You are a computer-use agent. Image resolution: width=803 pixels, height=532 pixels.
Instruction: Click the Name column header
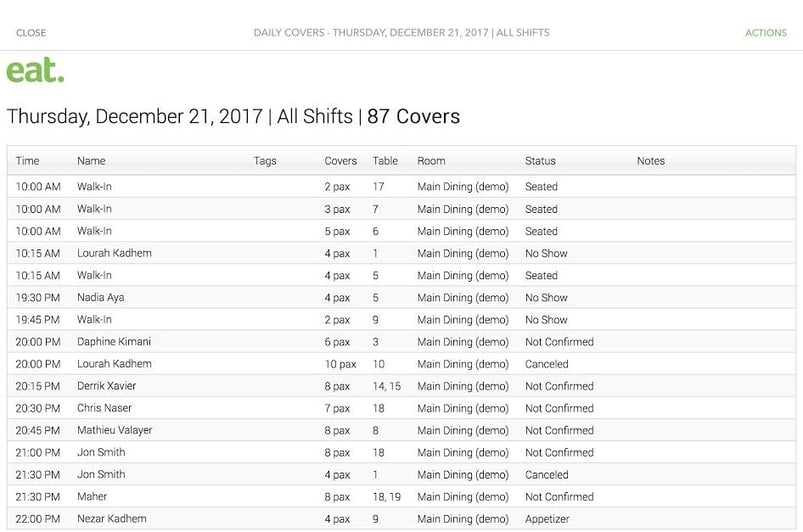[x=91, y=161]
